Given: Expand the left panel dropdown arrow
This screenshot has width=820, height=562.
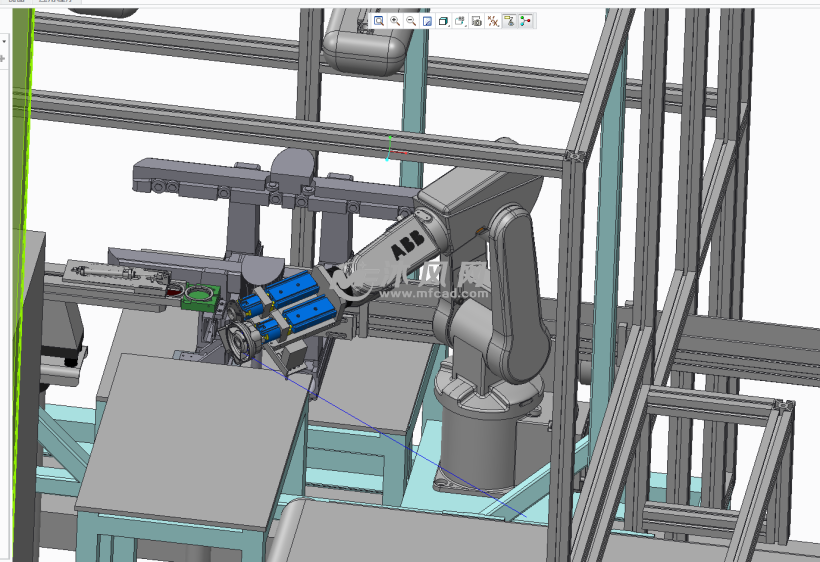Looking at the screenshot, I should 4,42.
